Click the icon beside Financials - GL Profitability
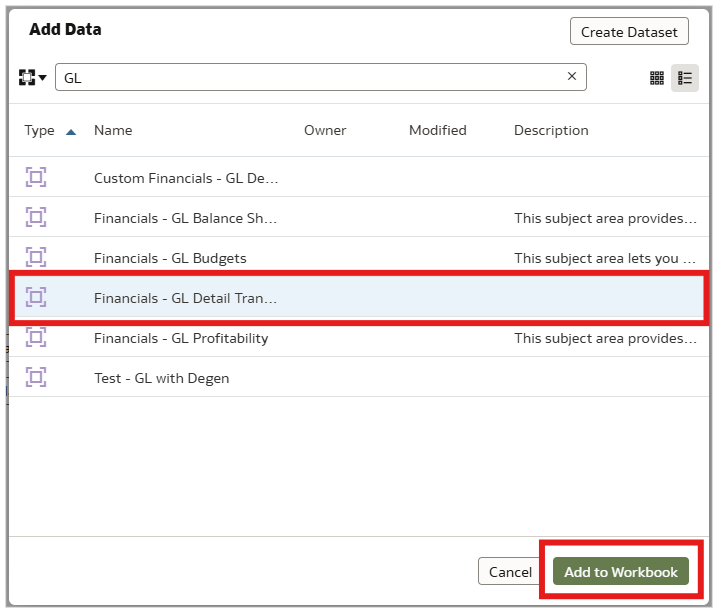Viewport: 715px width, 610px height. tap(36, 338)
